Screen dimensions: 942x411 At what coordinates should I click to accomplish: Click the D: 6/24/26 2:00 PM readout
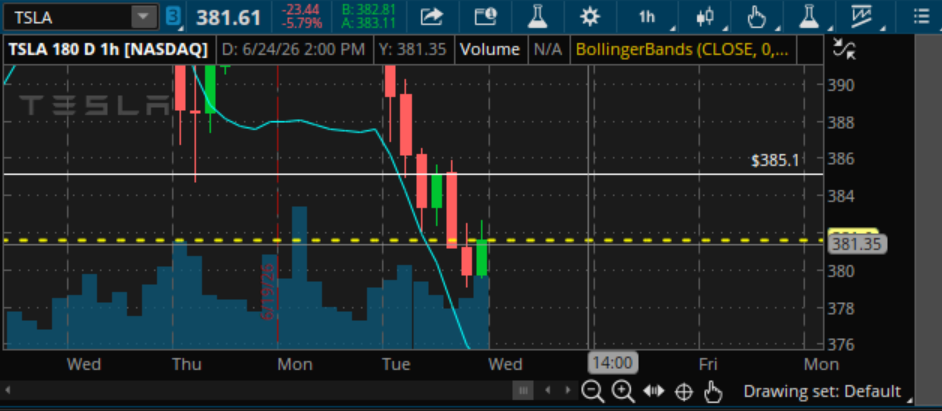tap(293, 49)
